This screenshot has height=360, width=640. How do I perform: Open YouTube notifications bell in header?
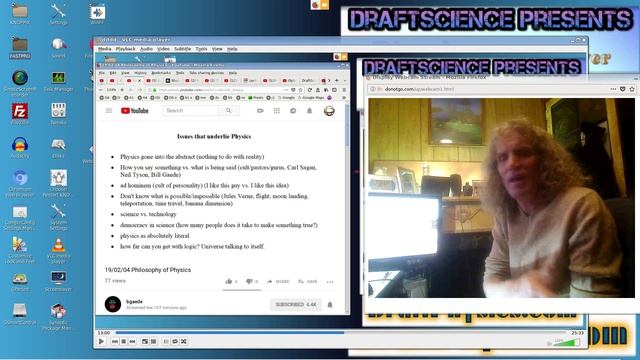309,111
